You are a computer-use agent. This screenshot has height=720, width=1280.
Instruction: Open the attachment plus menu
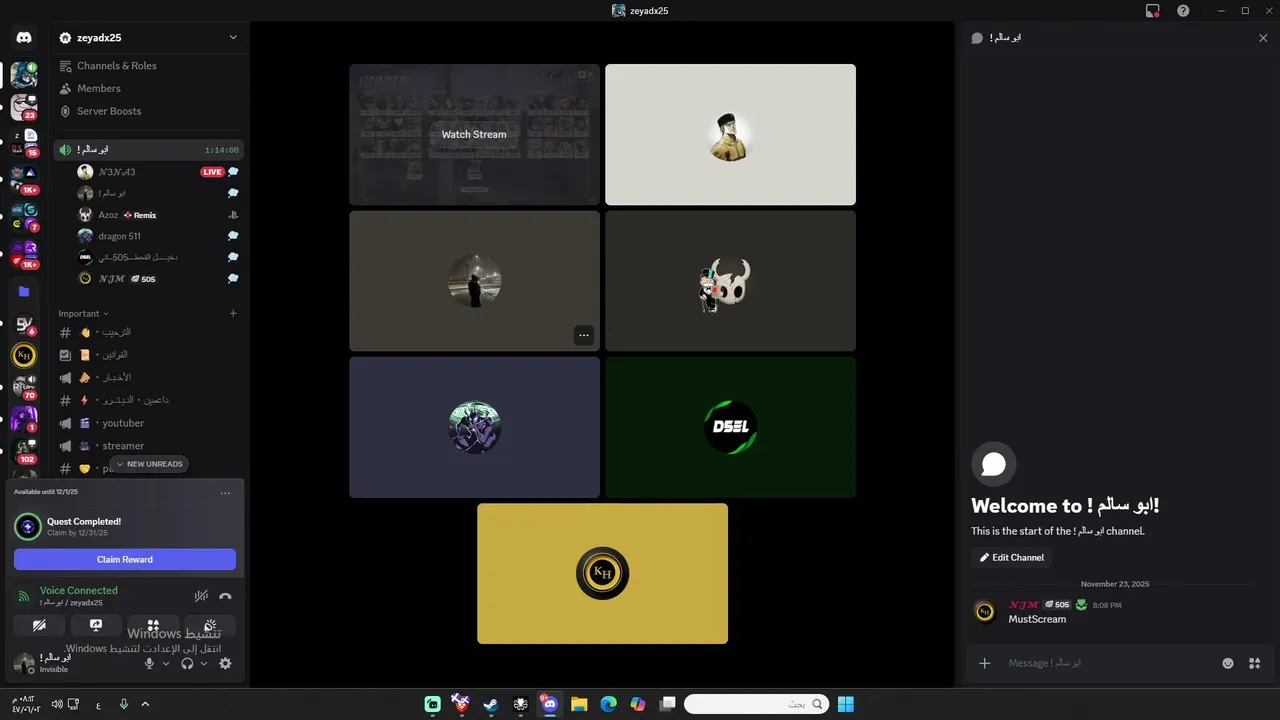pyautogui.click(x=984, y=663)
